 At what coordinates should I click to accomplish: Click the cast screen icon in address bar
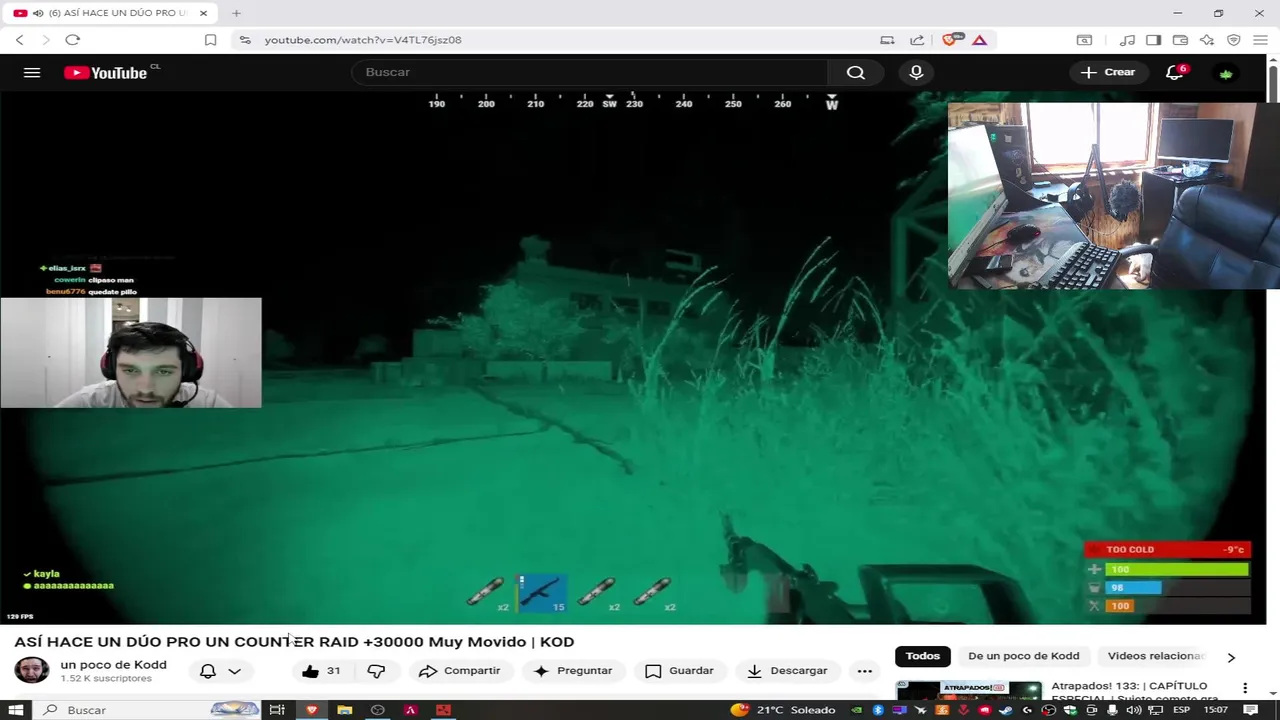point(887,40)
